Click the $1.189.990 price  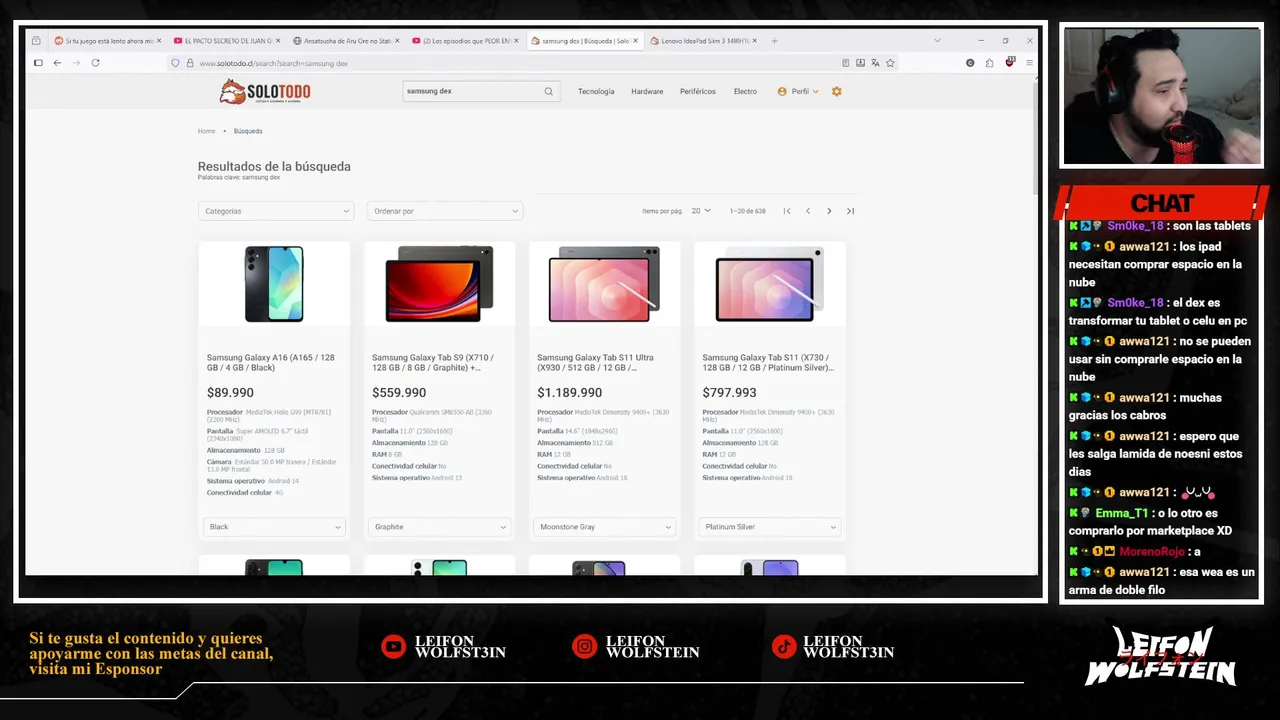click(569, 393)
